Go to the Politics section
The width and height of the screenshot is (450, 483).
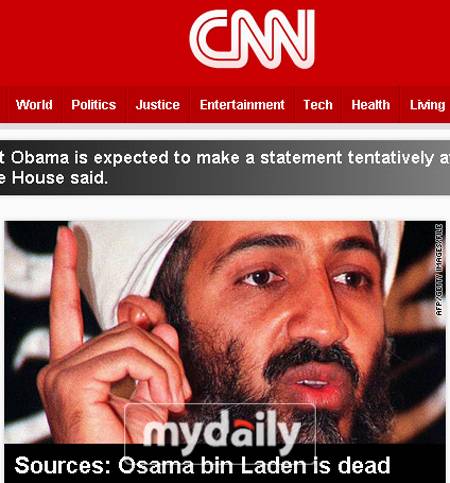click(94, 105)
